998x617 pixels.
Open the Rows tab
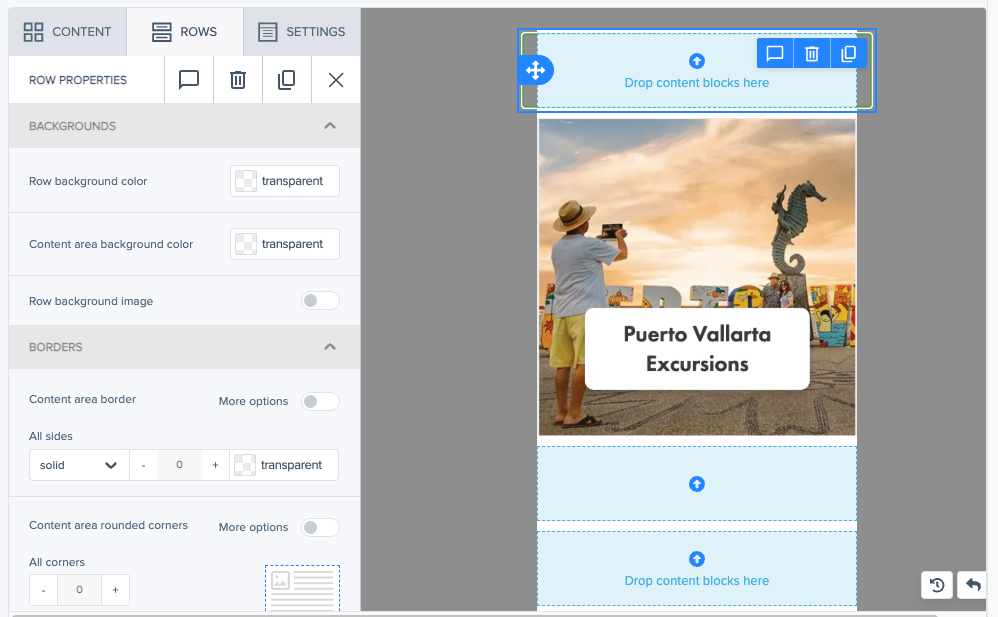(x=185, y=32)
